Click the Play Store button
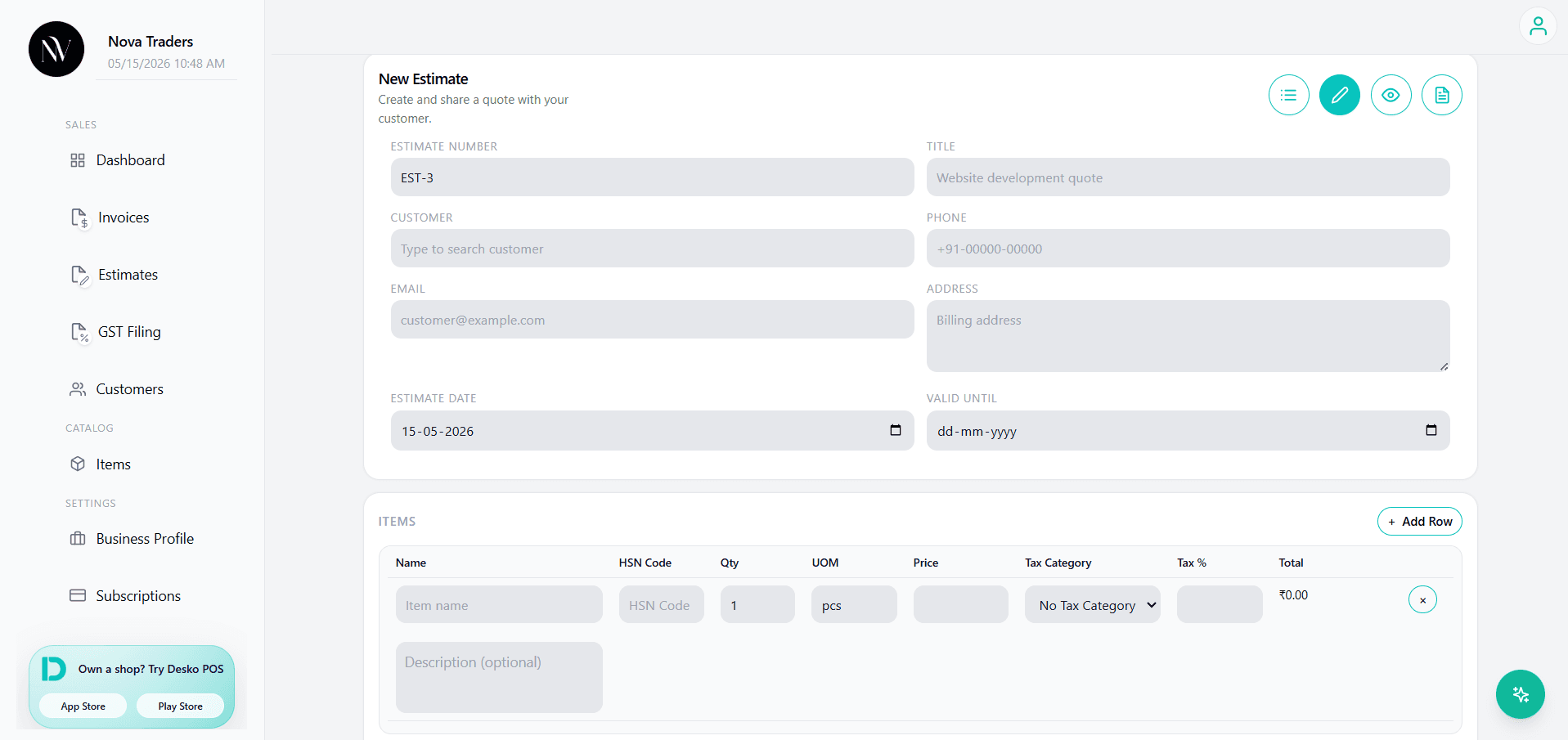Viewport: 1568px width, 740px height. (180, 706)
